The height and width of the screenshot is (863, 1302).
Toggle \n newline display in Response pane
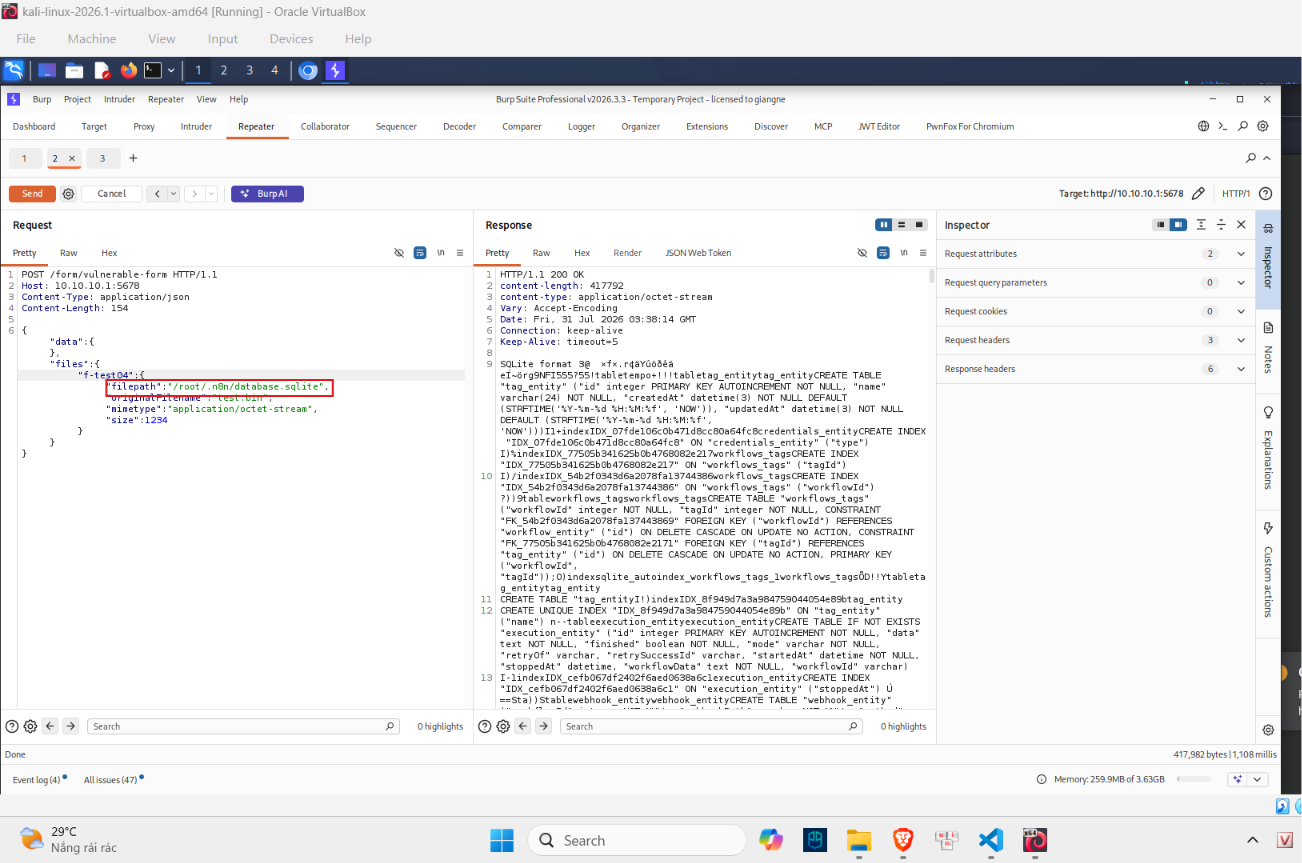(x=905, y=253)
